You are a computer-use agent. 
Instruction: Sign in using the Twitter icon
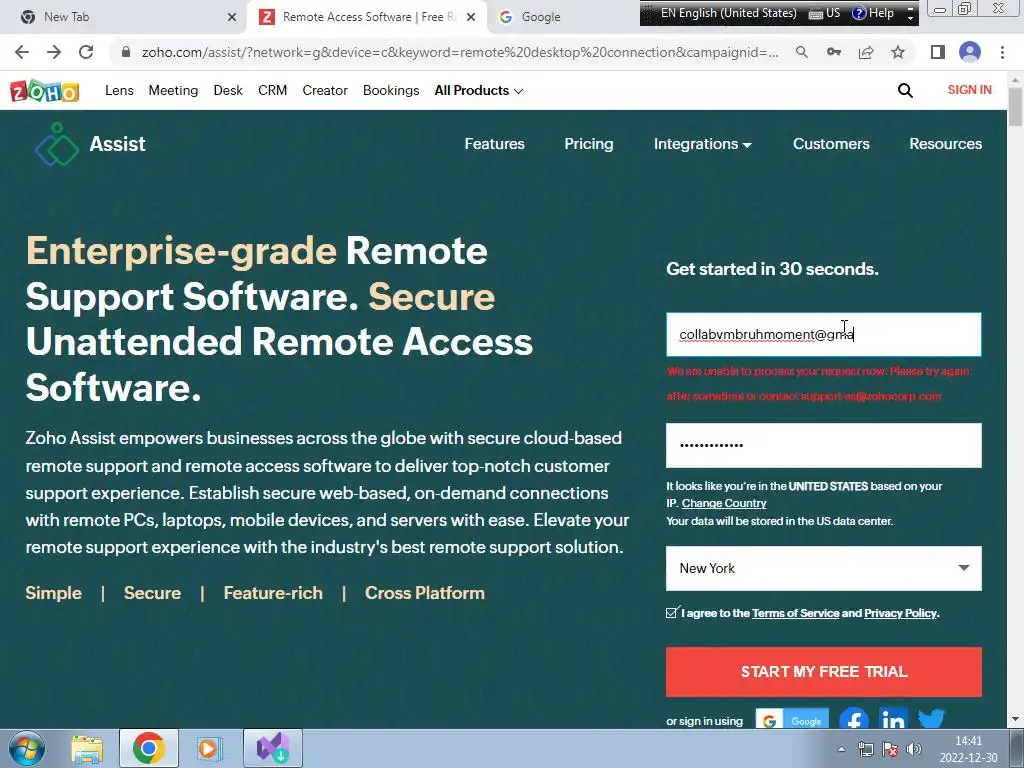click(931, 718)
